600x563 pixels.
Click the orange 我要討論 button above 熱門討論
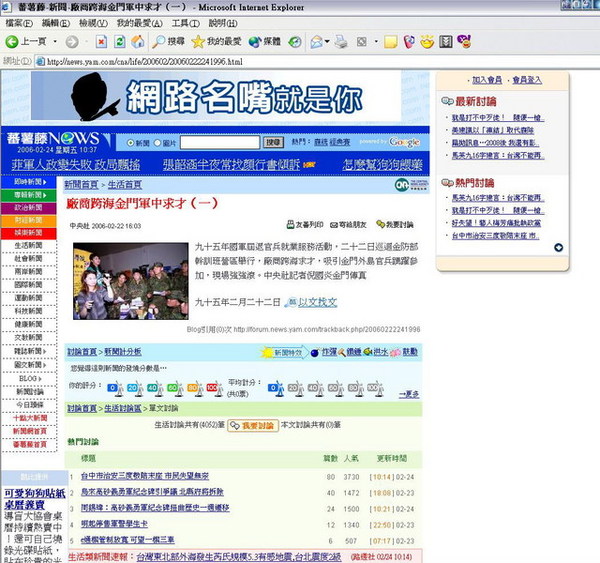(x=253, y=426)
